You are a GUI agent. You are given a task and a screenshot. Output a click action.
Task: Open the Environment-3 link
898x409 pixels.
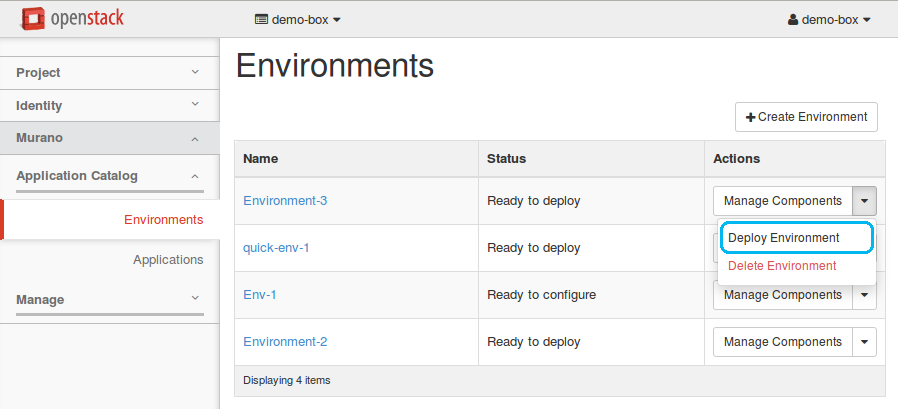[285, 201]
